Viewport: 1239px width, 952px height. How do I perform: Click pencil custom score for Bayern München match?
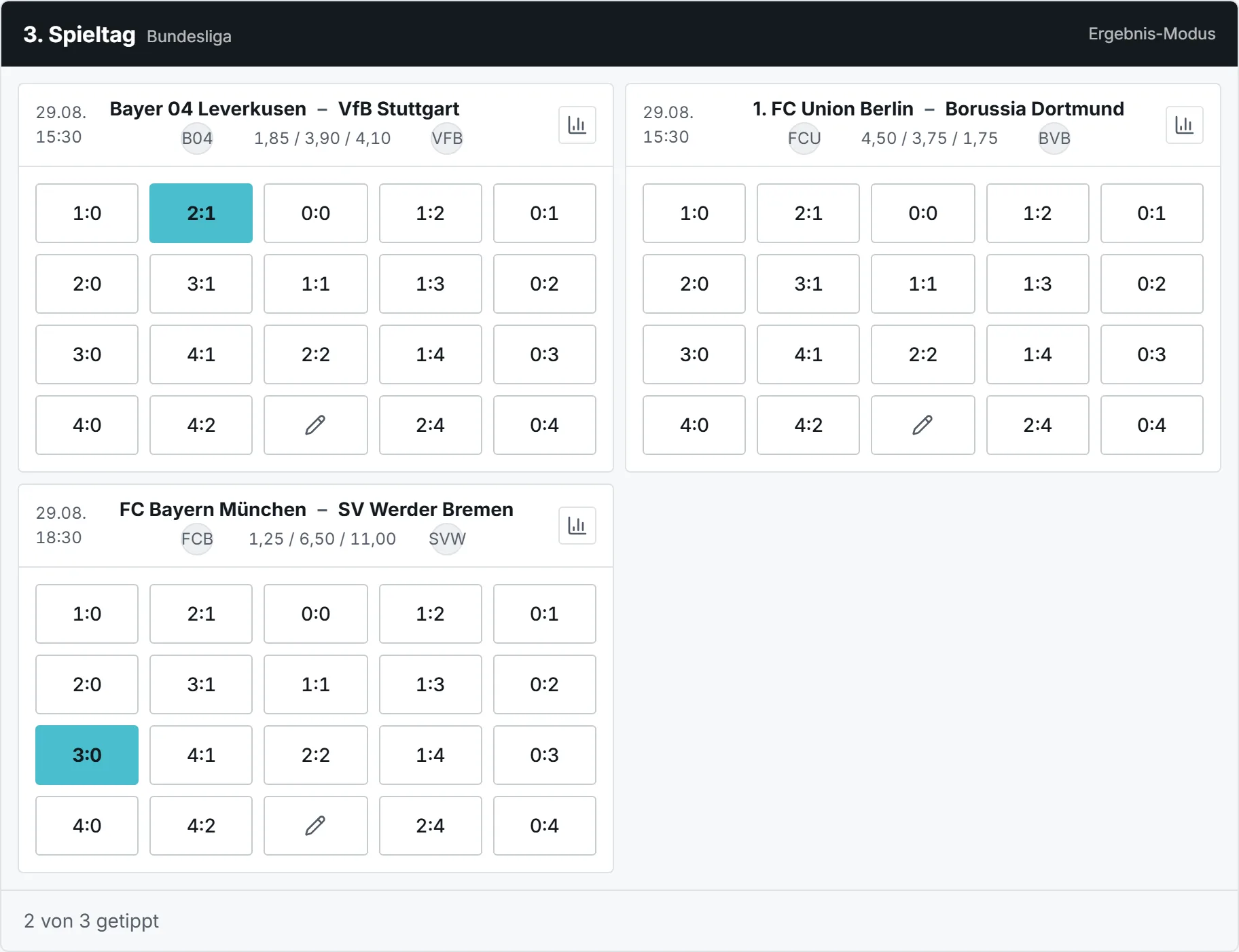click(x=315, y=826)
